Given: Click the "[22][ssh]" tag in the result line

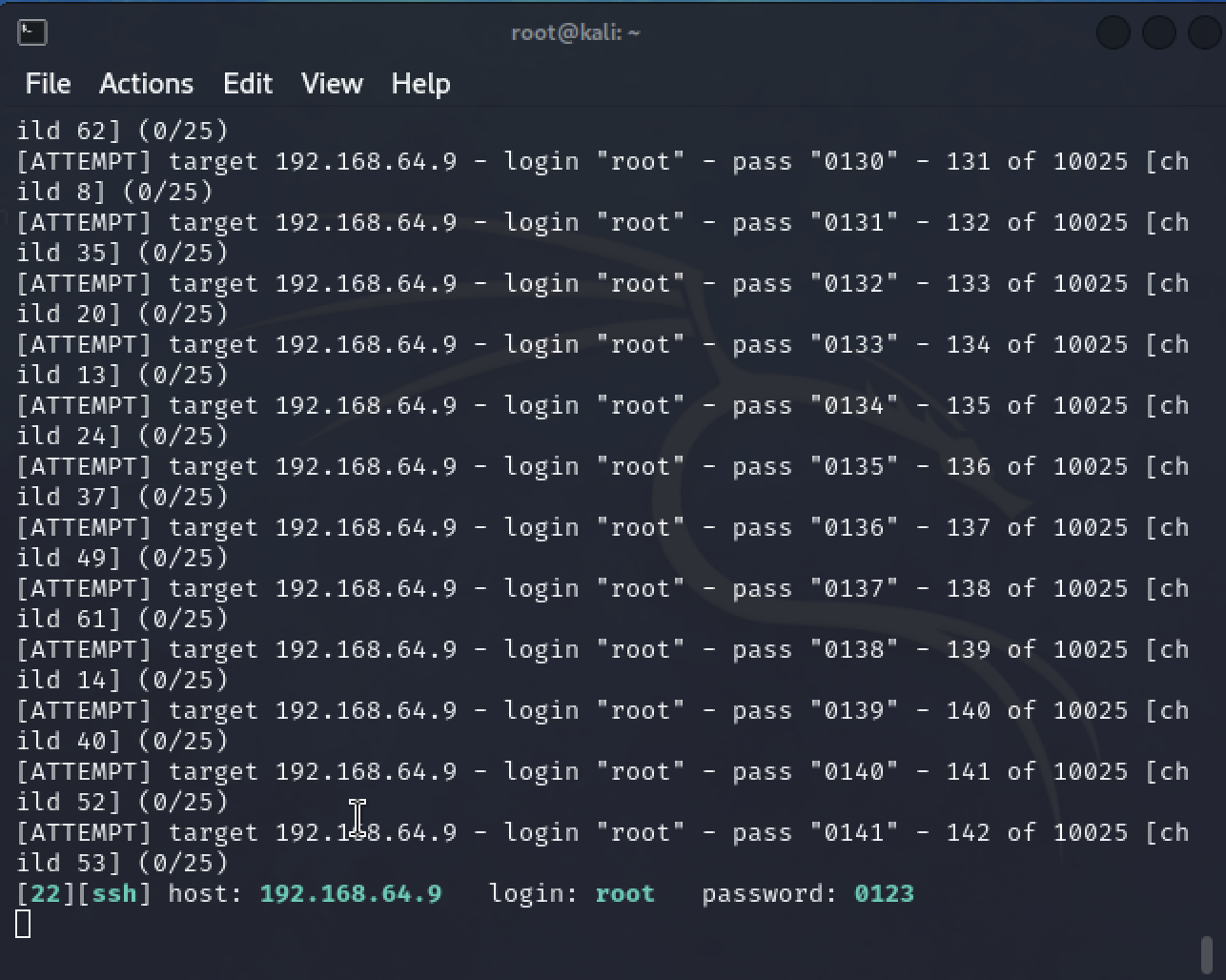Looking at the screenshot, I should coord(84,893).
